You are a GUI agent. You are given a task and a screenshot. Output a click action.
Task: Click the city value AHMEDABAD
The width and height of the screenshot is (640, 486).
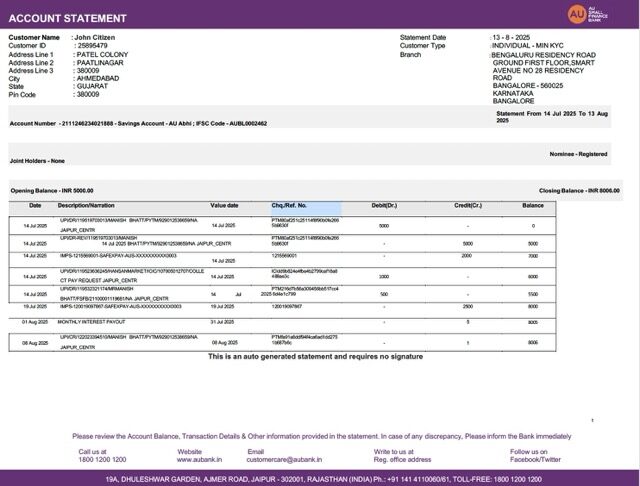(x=98, y=78)
